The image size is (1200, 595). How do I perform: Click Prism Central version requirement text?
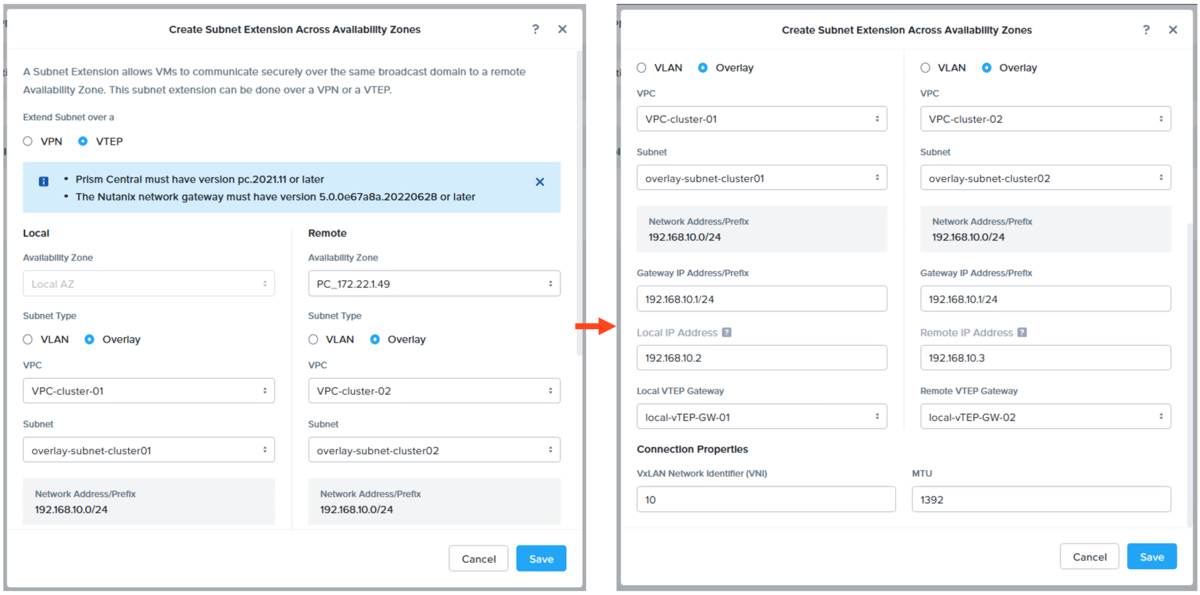[200, 179]
